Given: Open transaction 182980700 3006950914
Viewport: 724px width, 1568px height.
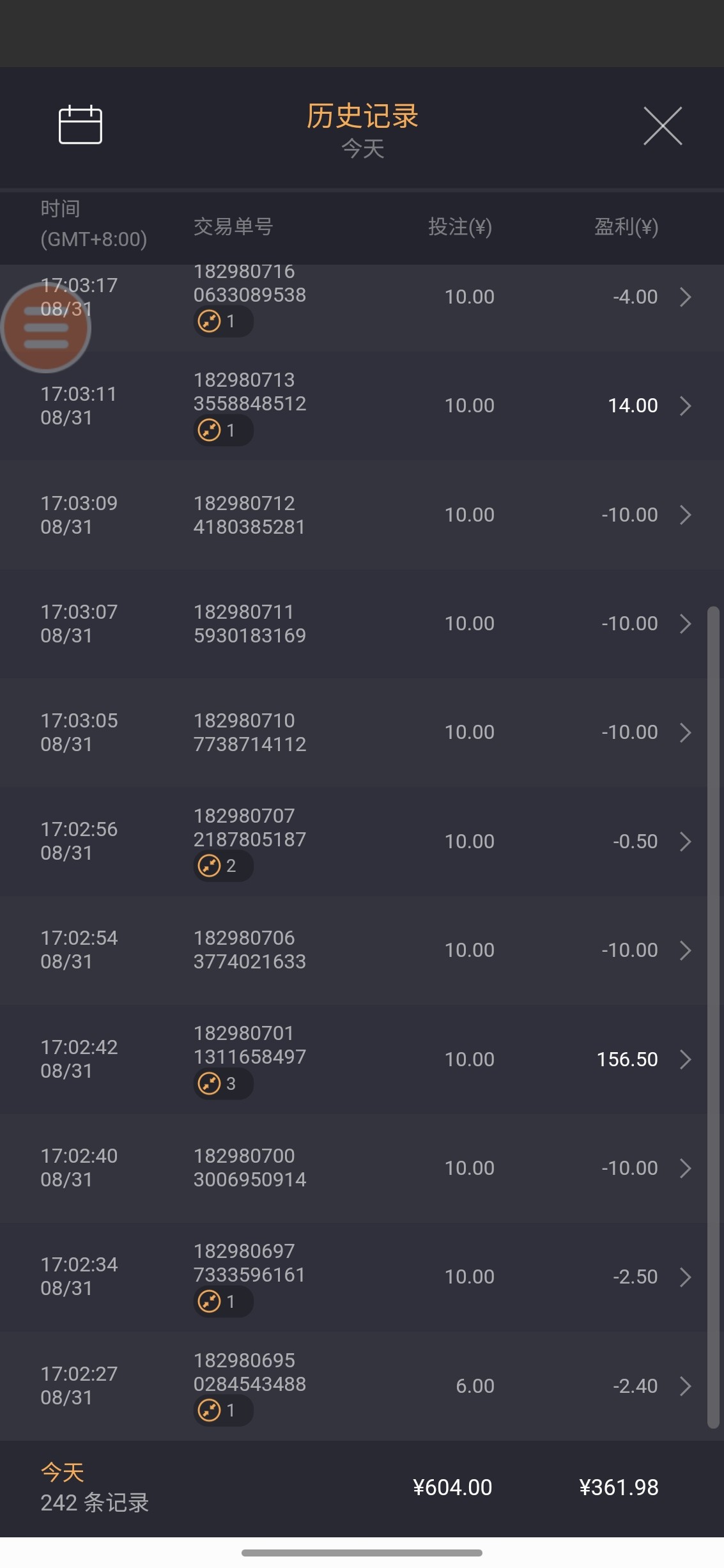Looking at the screenshot, I should pyautogui.click(x=250, y=1168).
